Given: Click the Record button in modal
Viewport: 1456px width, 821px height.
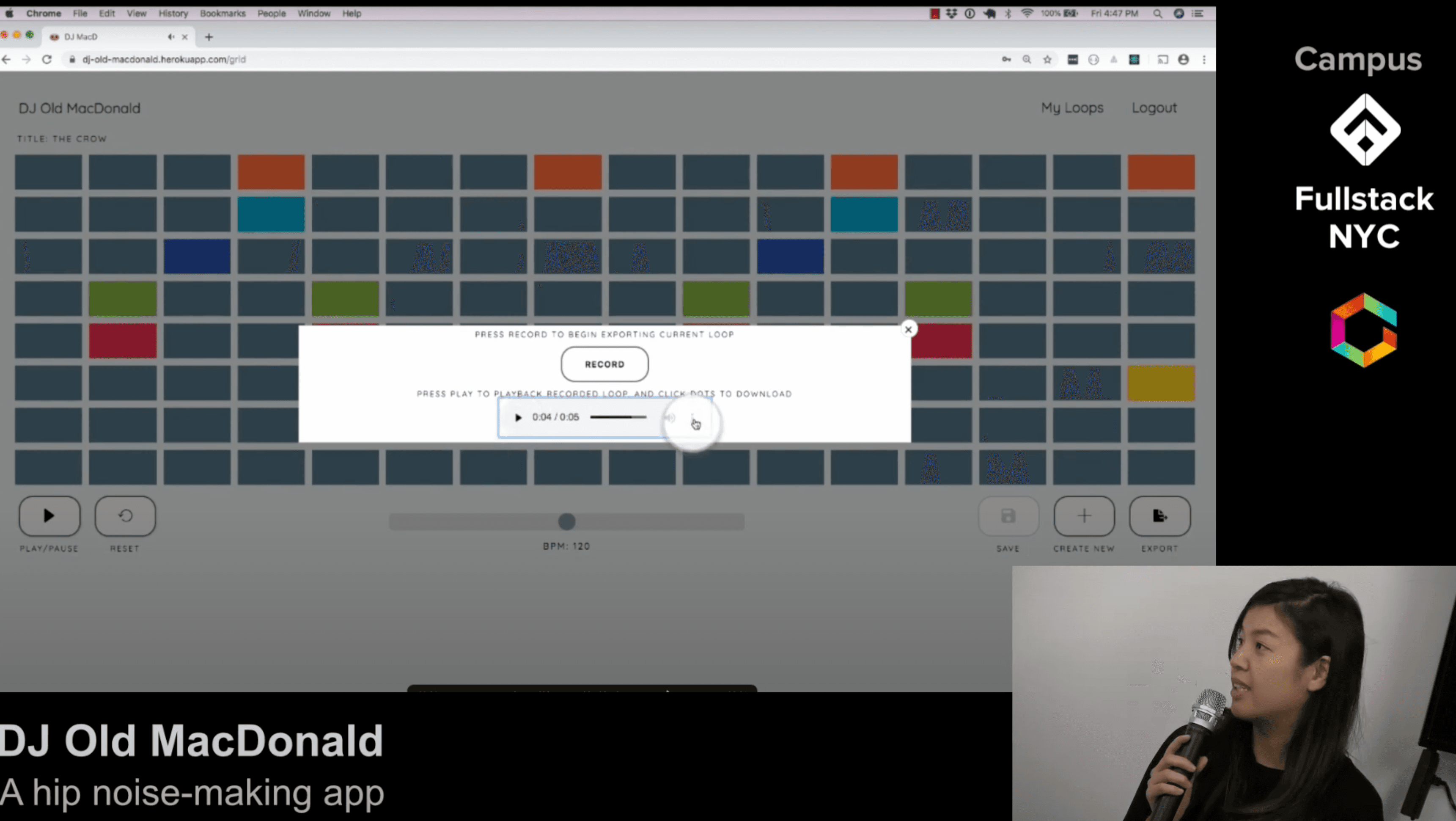Looking at the screenshot, I should pos(605,364).
